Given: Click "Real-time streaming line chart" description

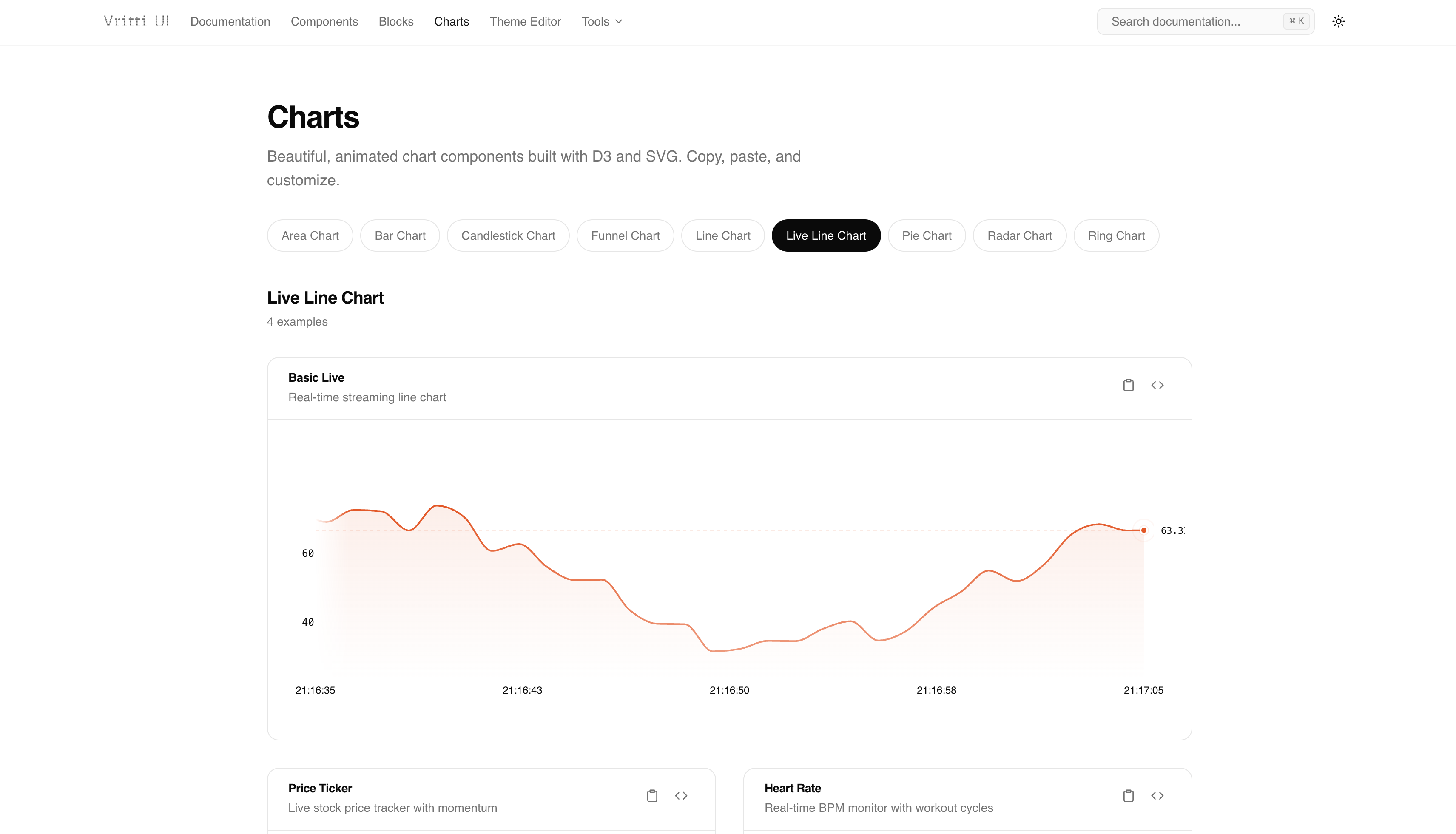Looking at the screenshot, I should [x=367, y=397].
